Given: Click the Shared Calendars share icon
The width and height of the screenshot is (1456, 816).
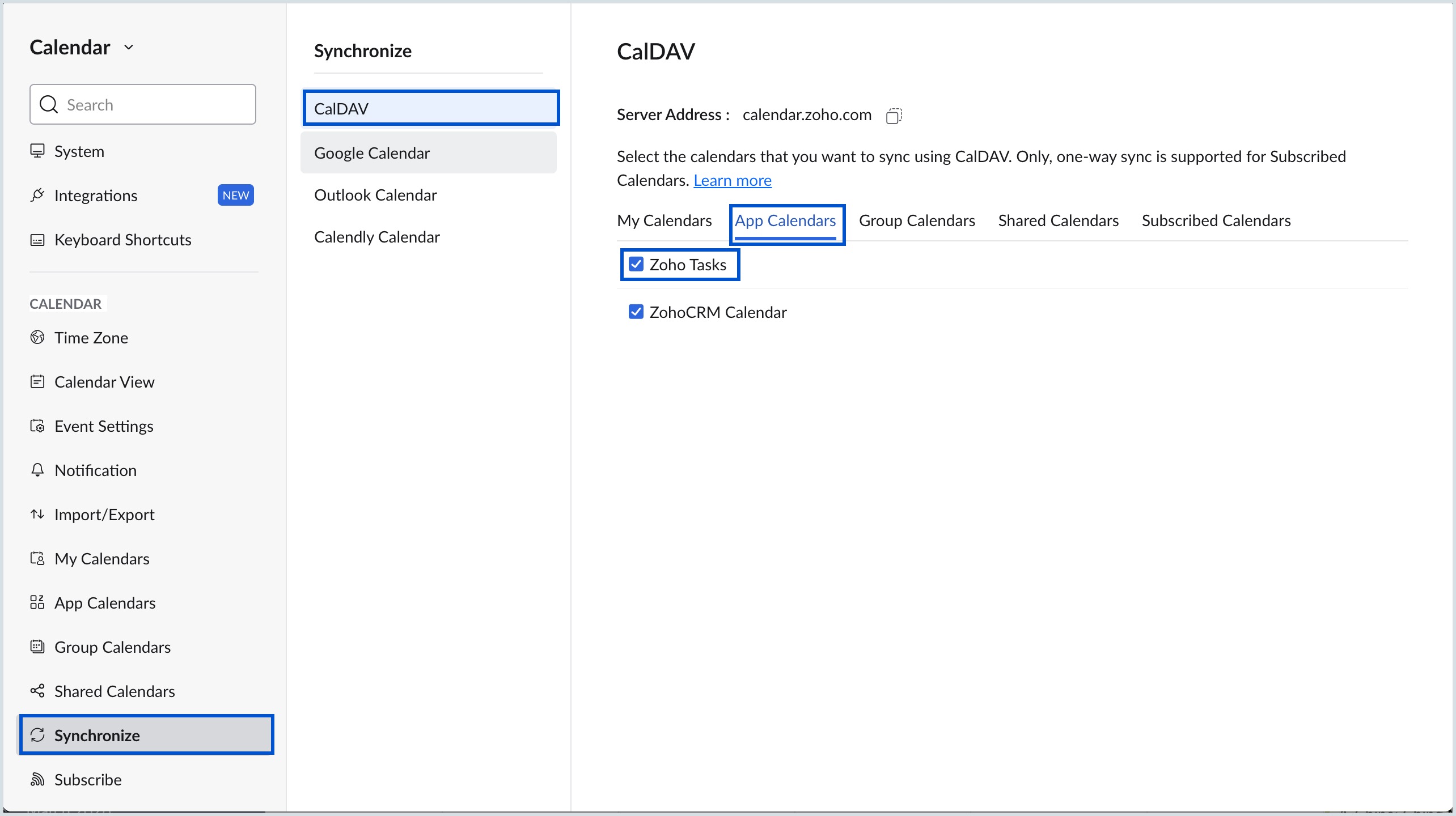Looking at the screenshot, I should [37, 691].
